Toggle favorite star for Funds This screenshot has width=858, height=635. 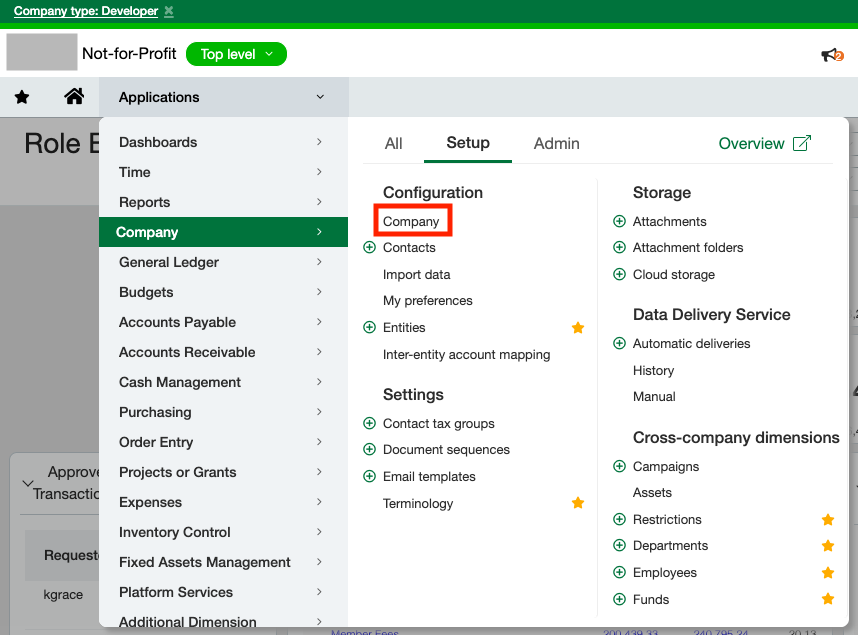[828, 599]
